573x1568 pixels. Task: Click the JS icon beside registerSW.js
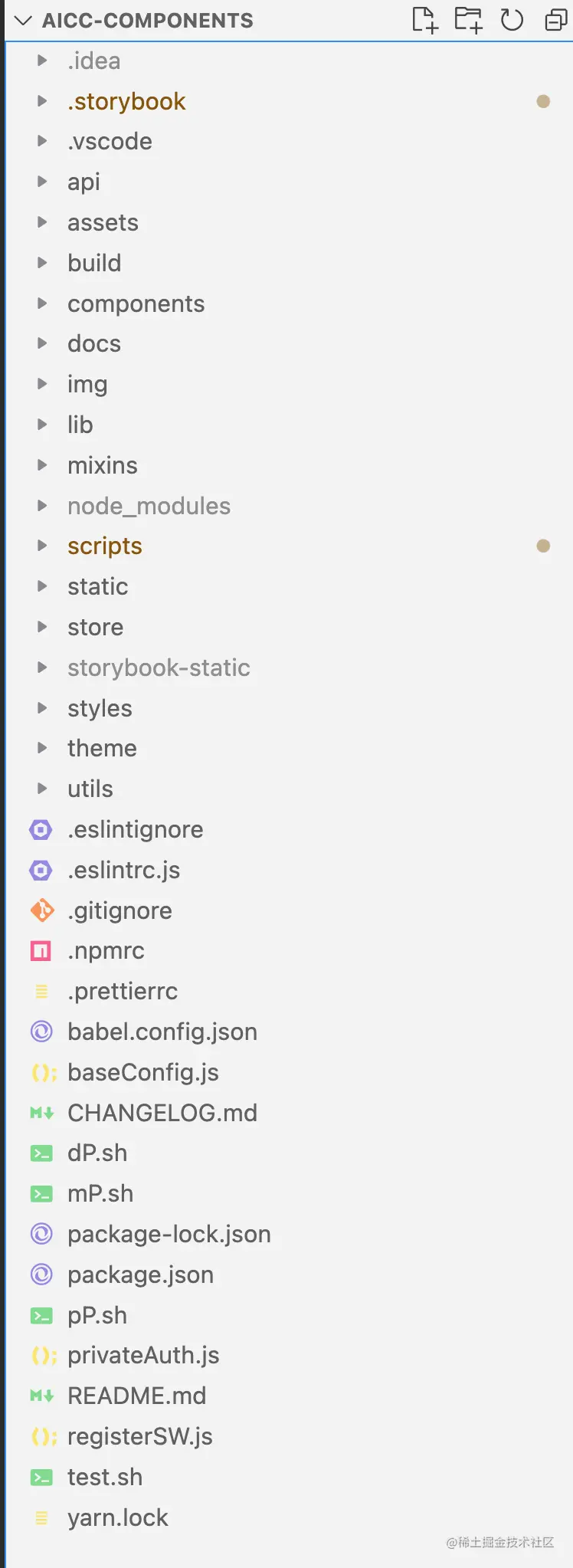coord(43,1437)
